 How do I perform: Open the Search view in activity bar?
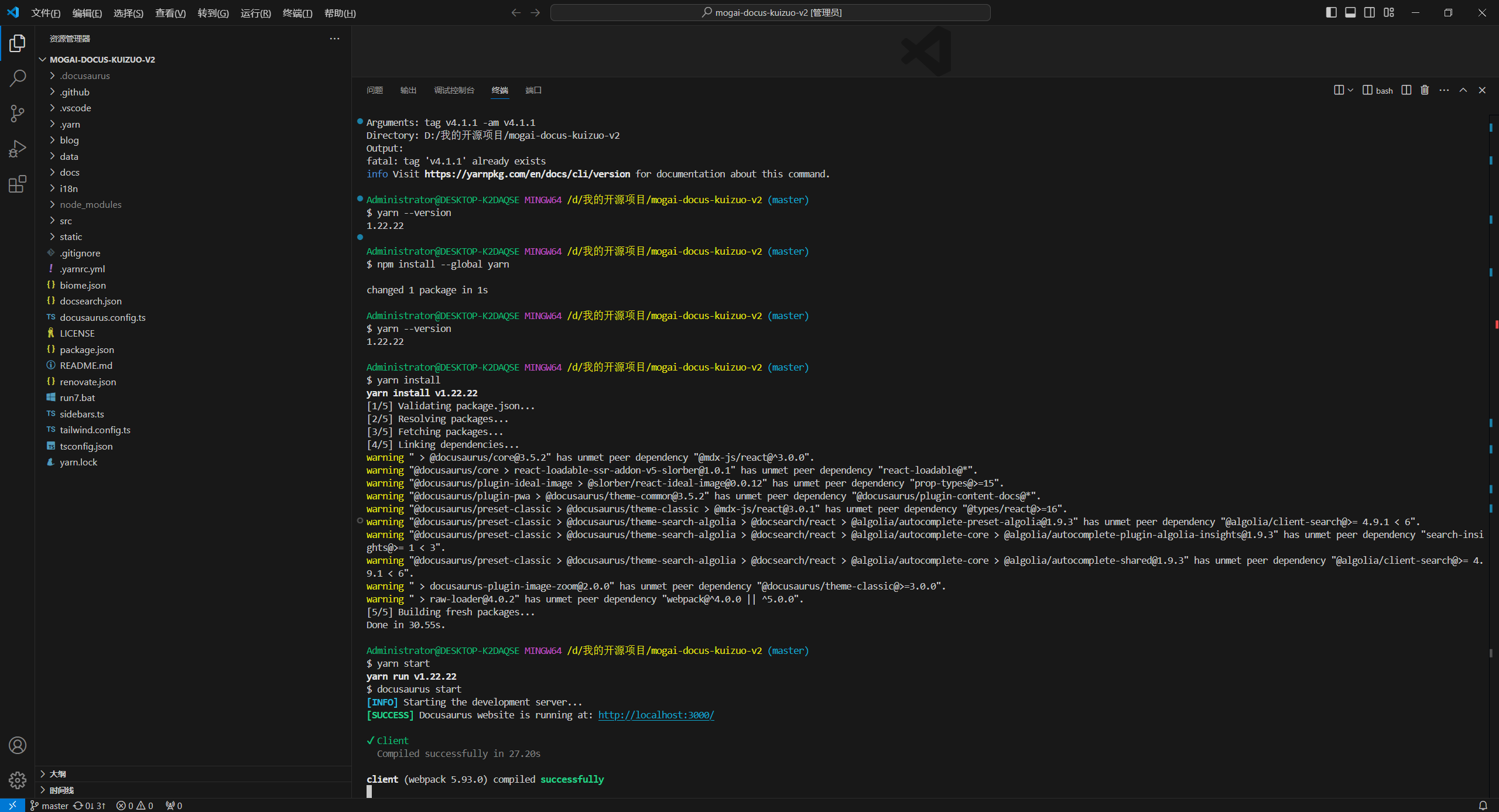(18, 78)
